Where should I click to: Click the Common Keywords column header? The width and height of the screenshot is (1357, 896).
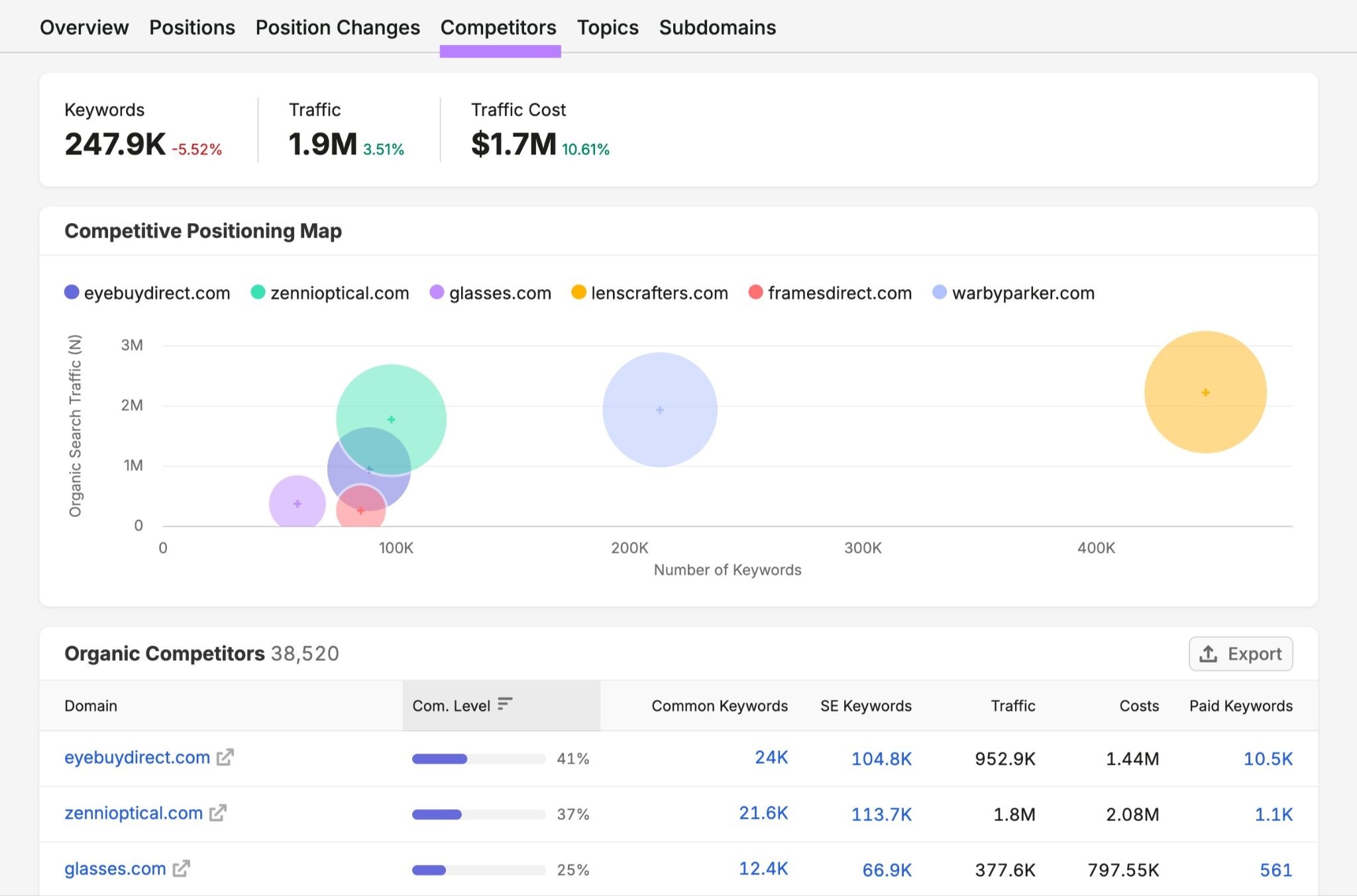[720, 706]
